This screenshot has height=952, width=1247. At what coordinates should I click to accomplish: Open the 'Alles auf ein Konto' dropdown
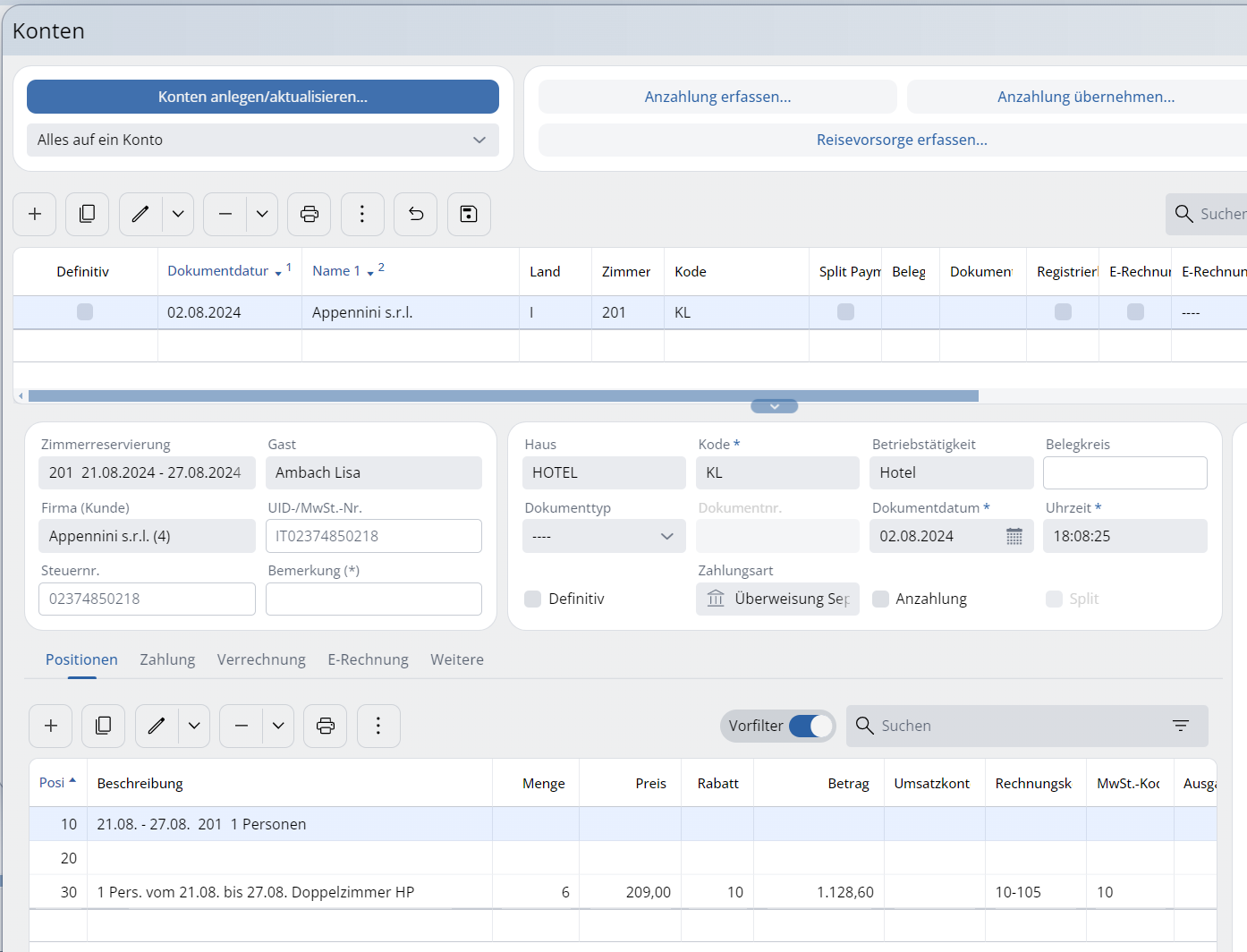pyautogui.click(x=263, y=140)
